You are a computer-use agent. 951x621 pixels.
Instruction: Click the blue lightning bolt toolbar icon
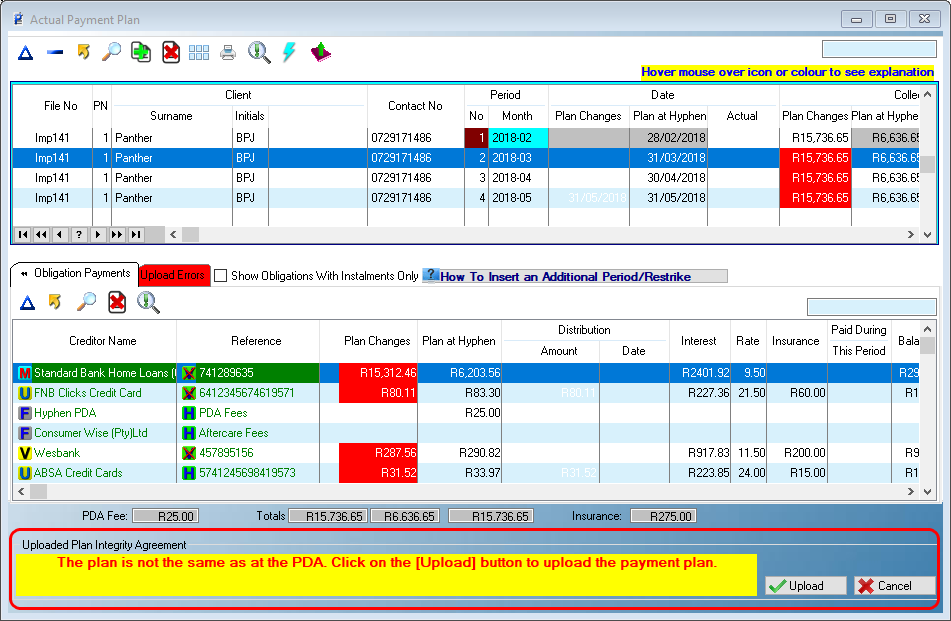(290, 51)
